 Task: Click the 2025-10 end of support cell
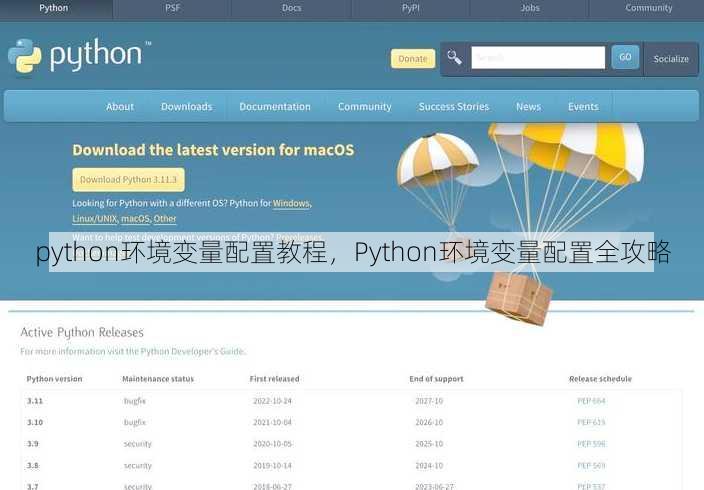point(429,444)
